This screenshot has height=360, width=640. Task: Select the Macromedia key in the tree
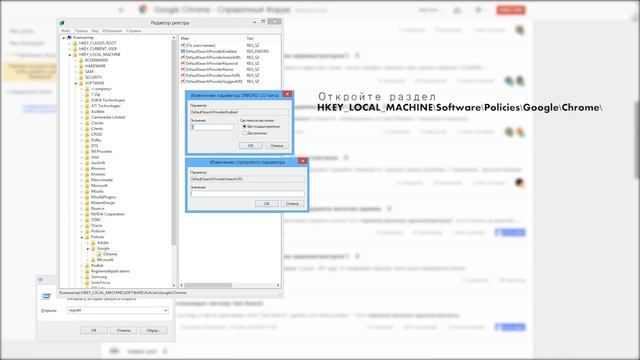tap(102, 180)
